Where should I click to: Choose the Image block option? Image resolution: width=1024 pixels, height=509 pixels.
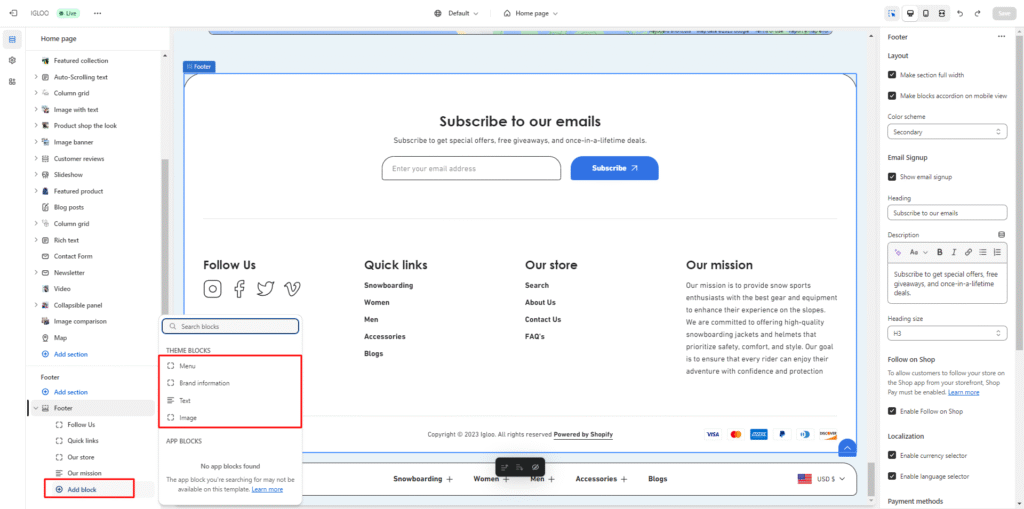pos(188,417)
